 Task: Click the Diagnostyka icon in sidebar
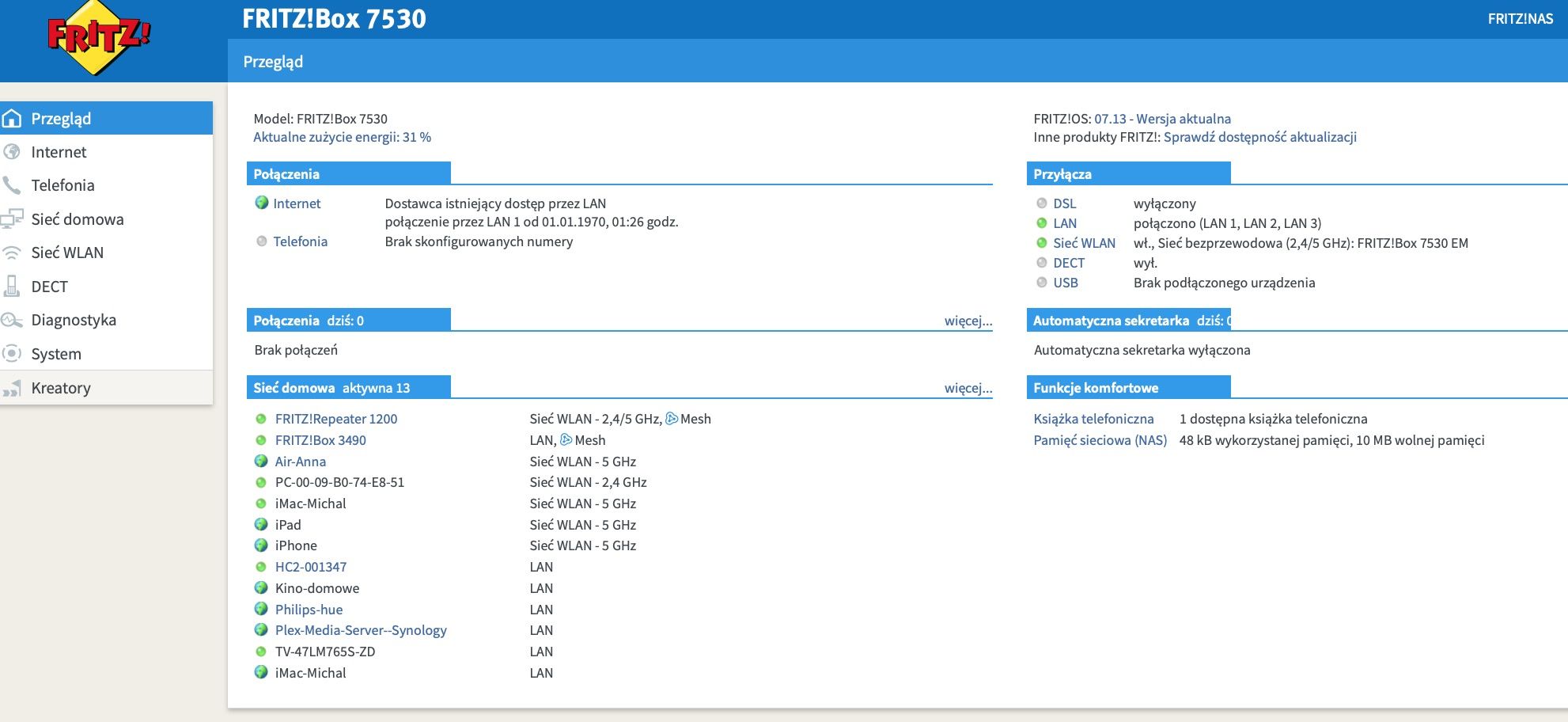(12, 320)
